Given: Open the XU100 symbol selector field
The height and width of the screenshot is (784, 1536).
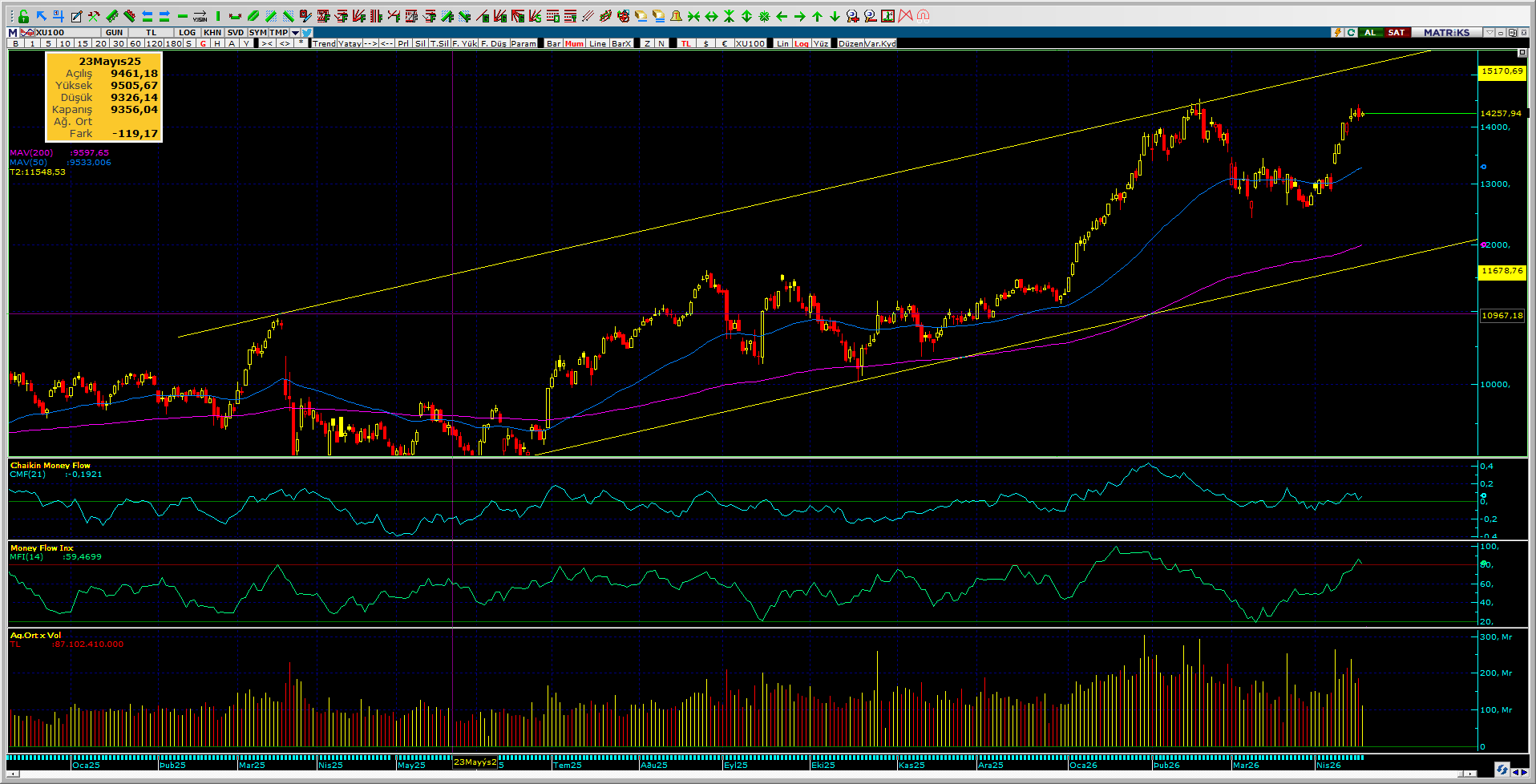Looking at the screenshot, I should [x=50, y=33].
